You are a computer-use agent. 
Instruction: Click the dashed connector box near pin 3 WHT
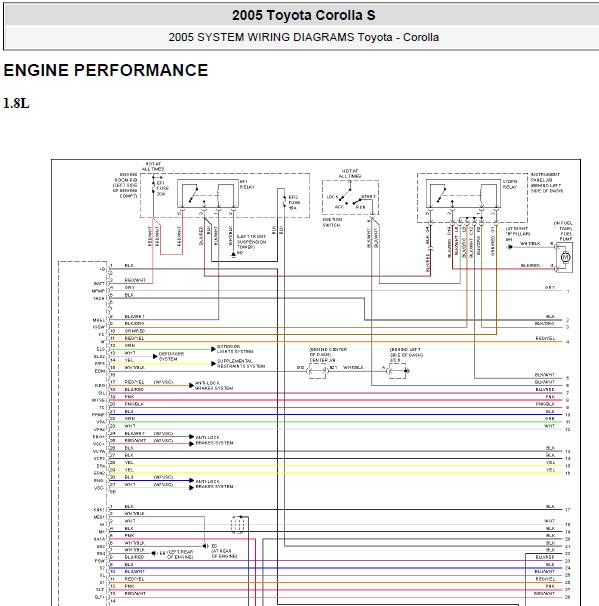238,525
